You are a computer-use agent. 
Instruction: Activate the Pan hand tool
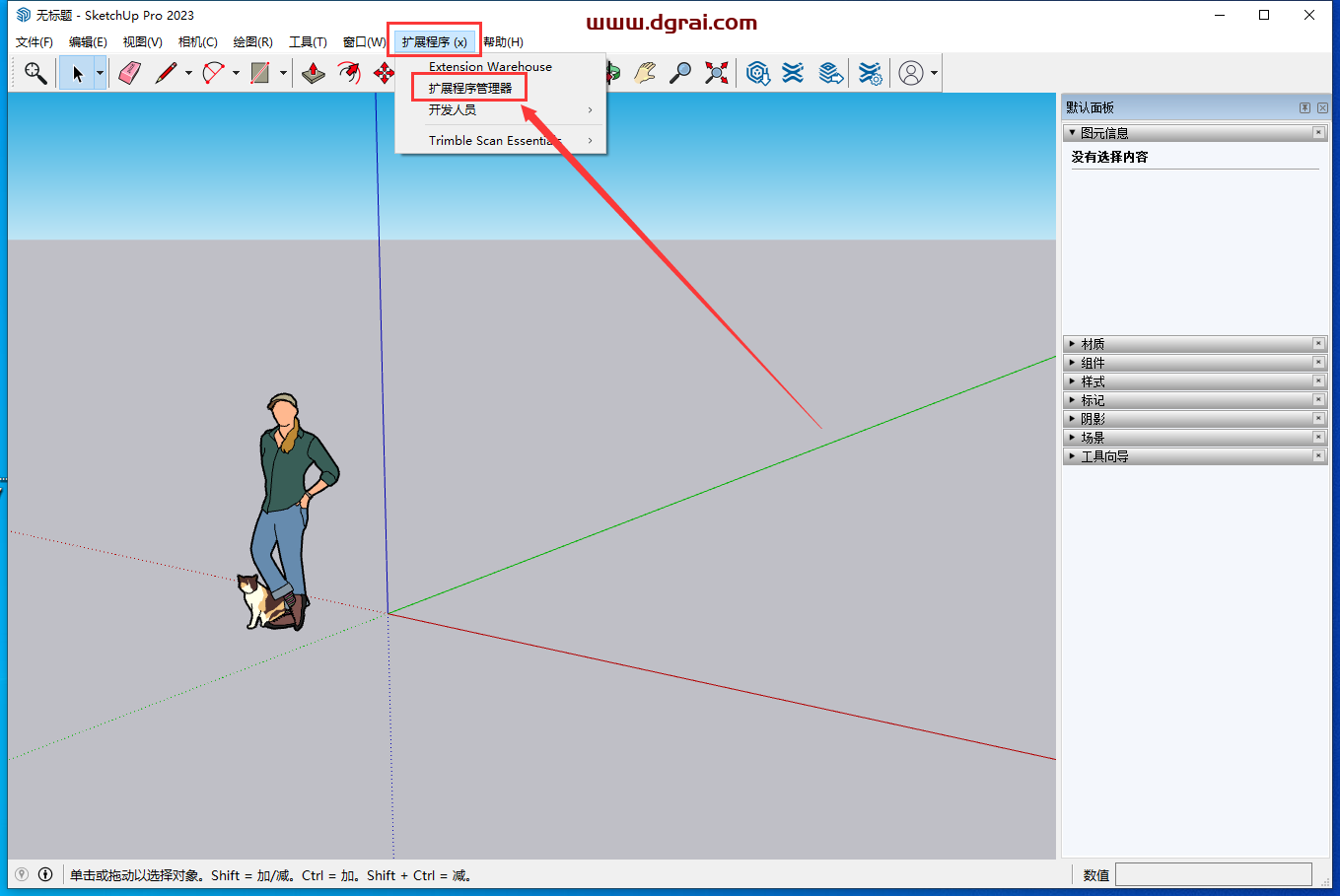pyautogui.click(x=645, y=73)
